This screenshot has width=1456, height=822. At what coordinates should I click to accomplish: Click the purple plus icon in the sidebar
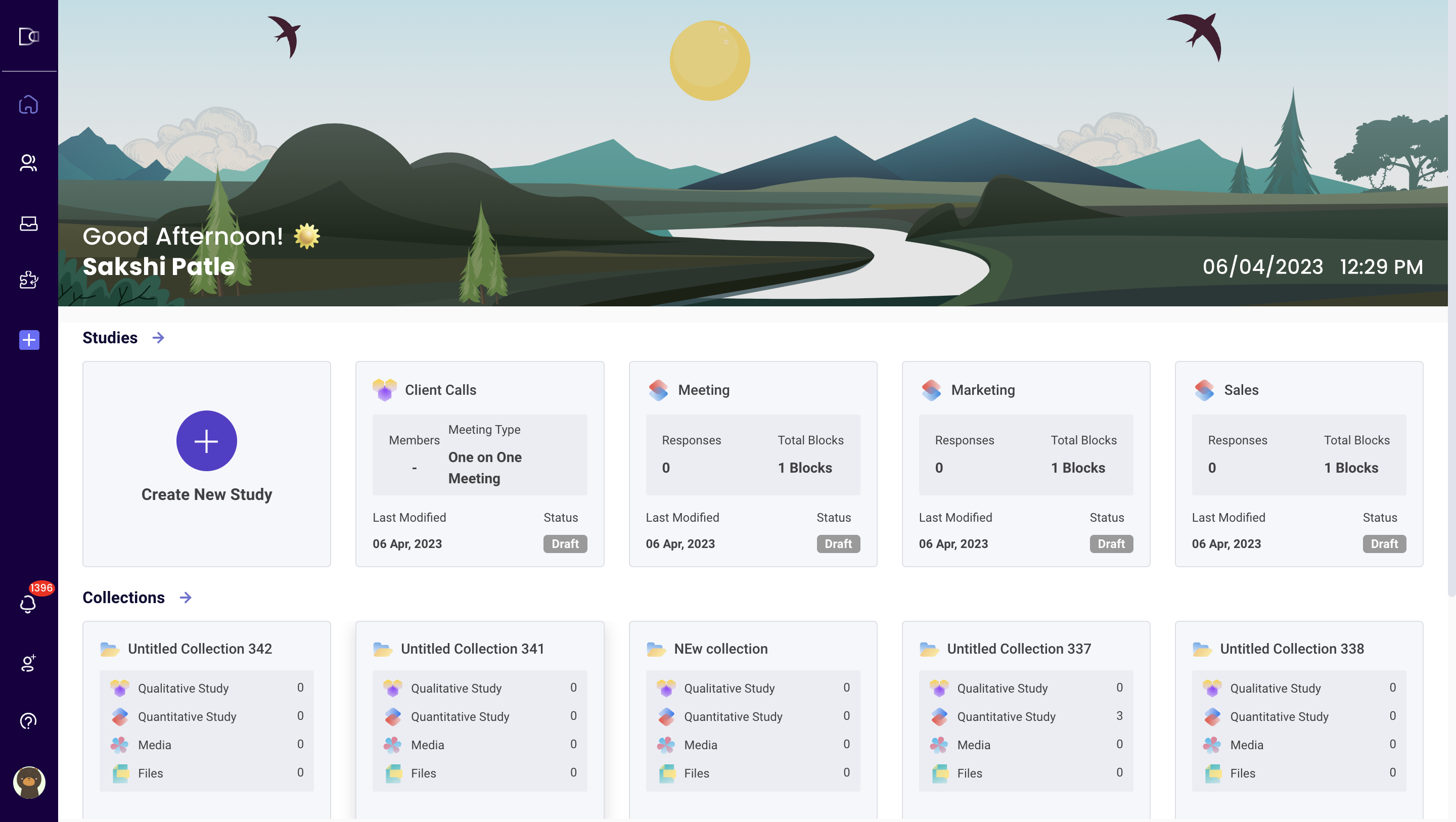point(28,340)
